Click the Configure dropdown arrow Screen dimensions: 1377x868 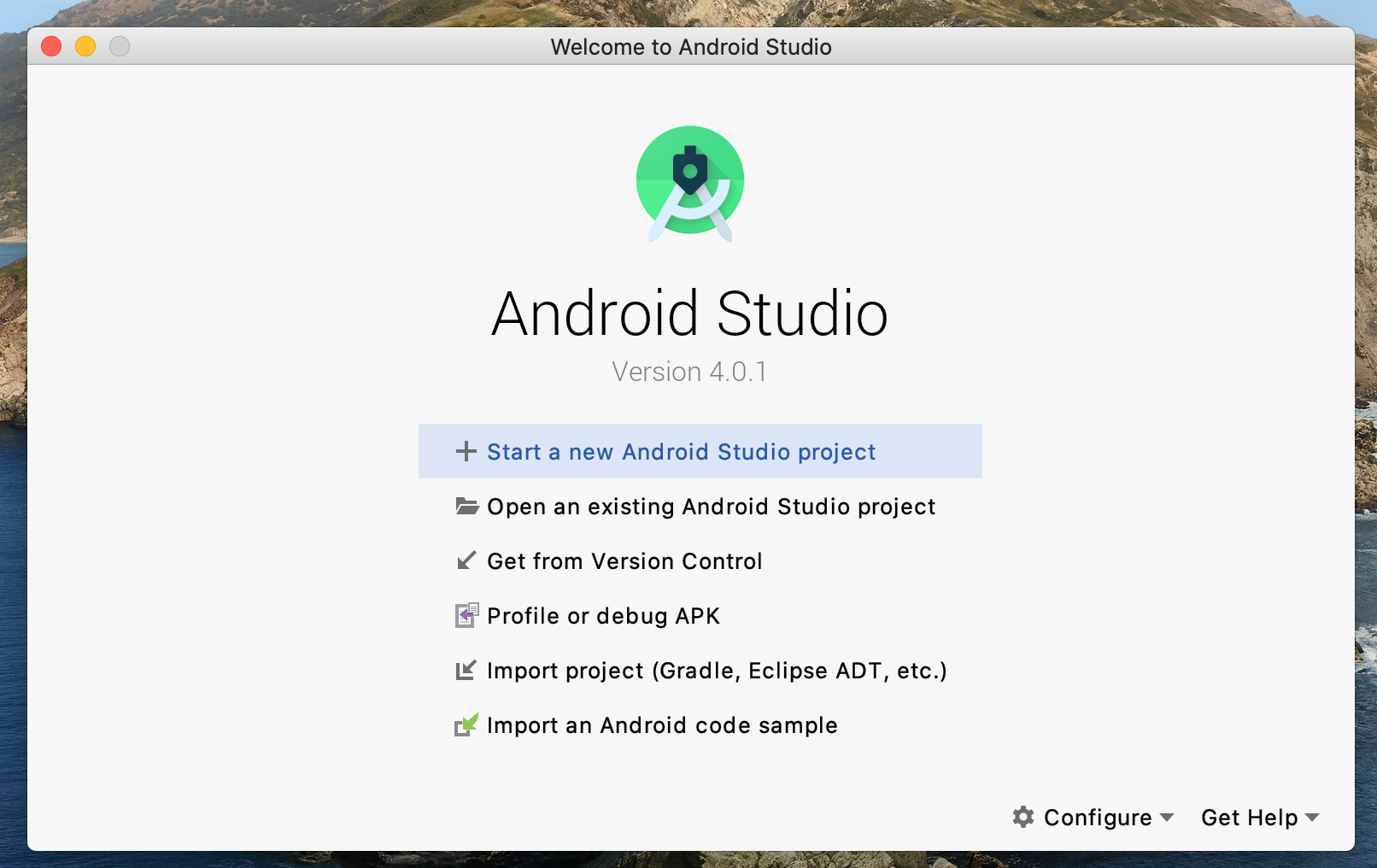point(1167,818)
